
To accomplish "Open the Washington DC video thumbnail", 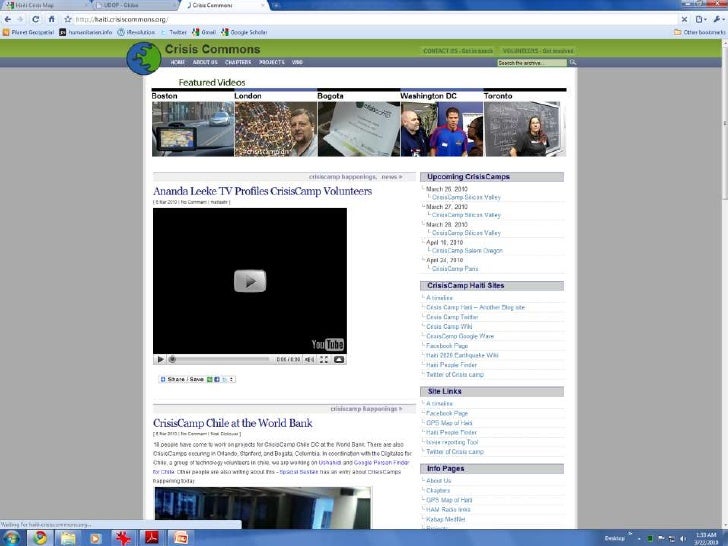I will pyautogui.click(x=442, y=129).
